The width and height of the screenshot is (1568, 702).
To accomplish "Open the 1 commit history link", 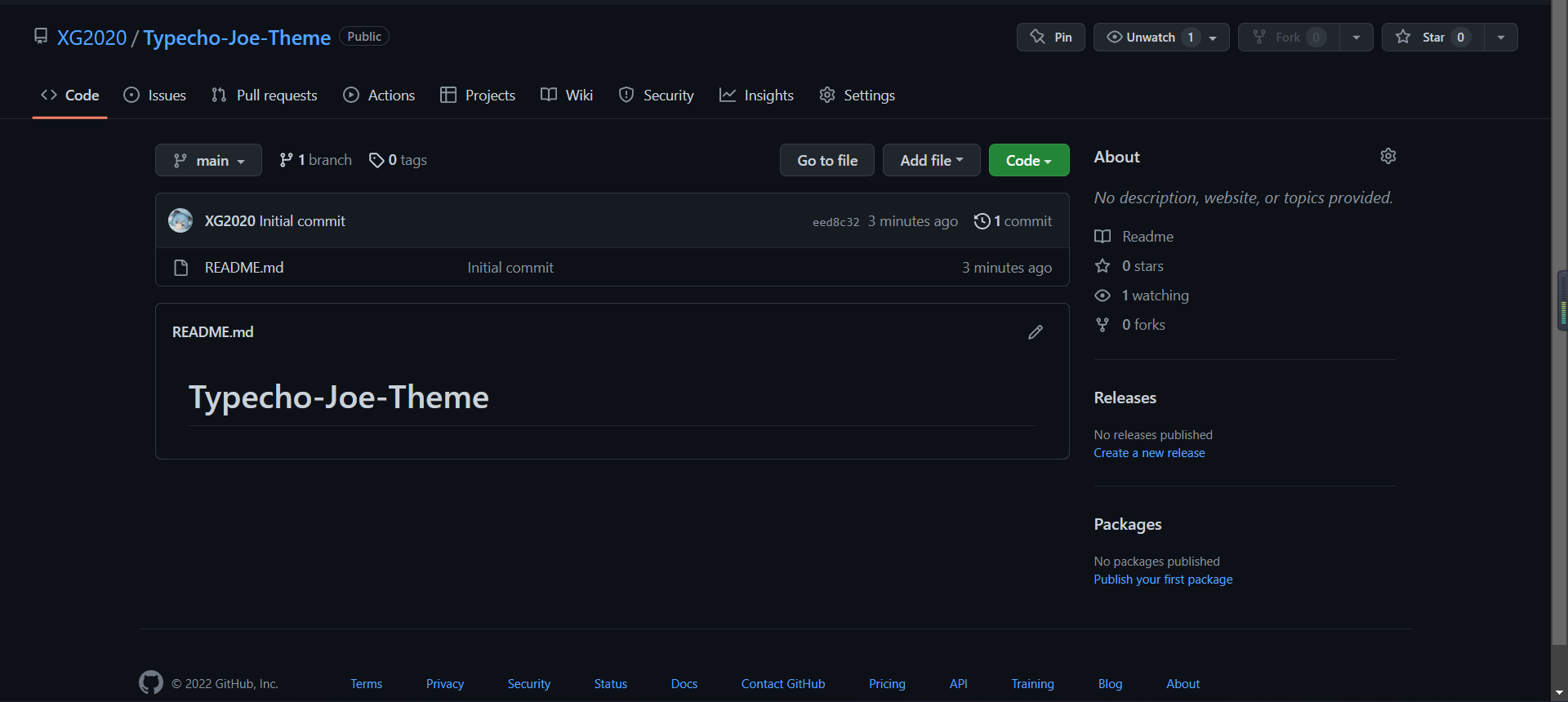I will coord(1013,221).
